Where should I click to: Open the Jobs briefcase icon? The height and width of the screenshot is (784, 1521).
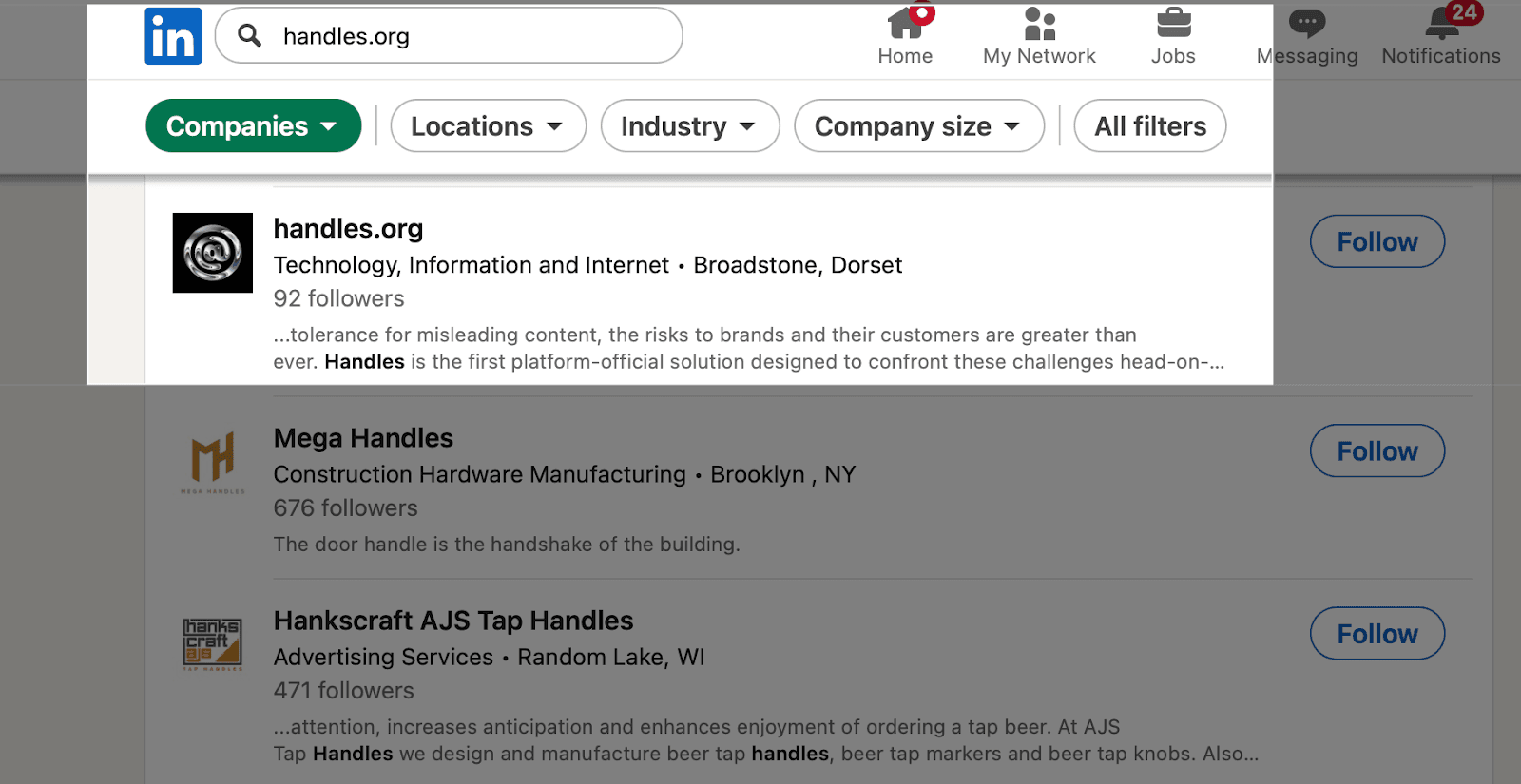coord(1174,23)
